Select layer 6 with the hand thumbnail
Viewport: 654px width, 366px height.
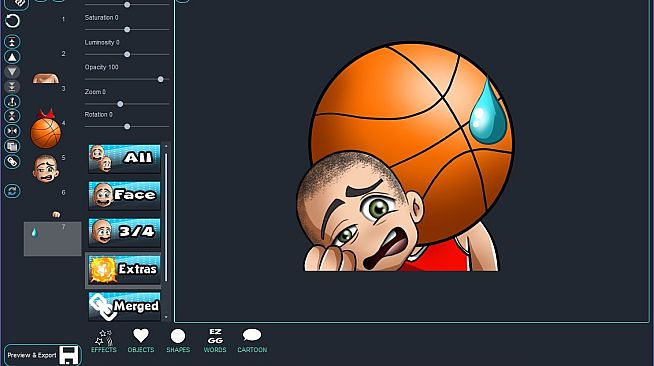pos(52,205)
